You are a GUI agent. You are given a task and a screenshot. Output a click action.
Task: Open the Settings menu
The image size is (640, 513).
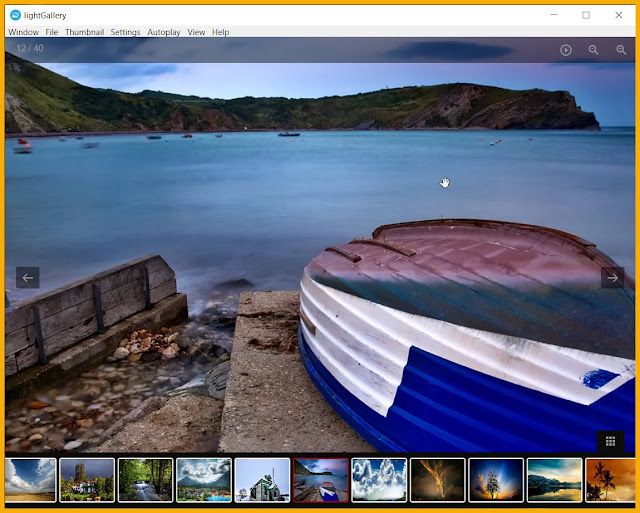pyautogui.click(x=125, y=32)
